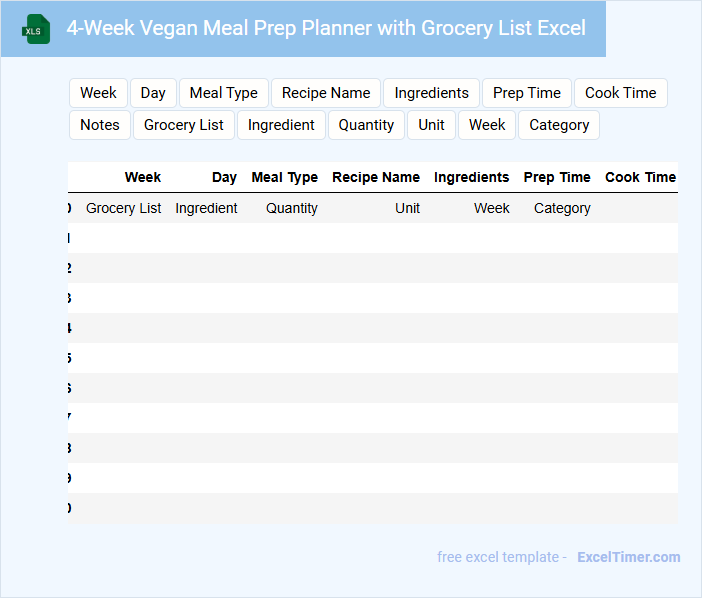Viewport: 702px width, 598px height.
Task: Click the Recipe Name column header
Action: [x=376, y=177]
